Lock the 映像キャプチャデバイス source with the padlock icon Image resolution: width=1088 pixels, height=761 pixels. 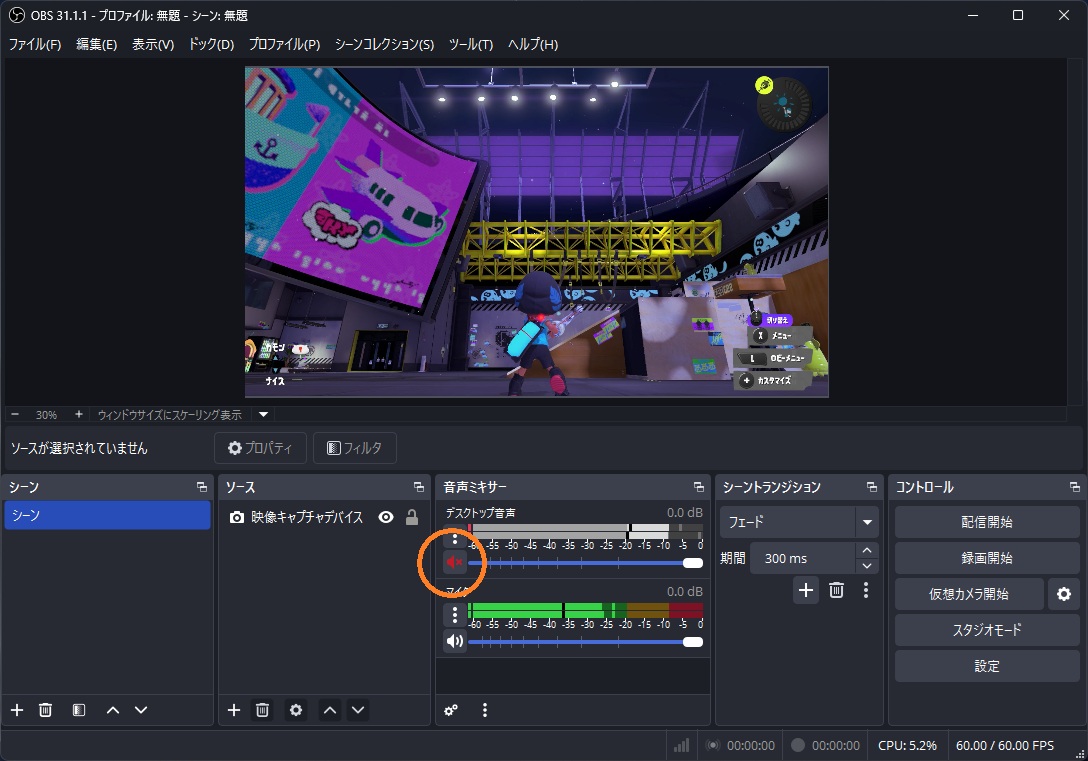point(412,518)
